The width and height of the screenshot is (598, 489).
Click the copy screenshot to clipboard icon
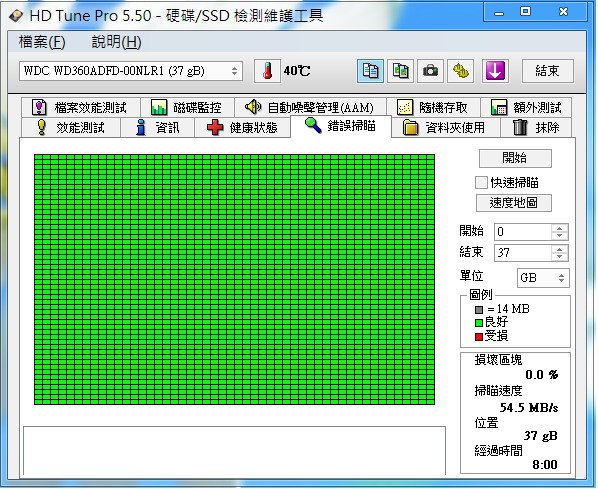(400, 71)
